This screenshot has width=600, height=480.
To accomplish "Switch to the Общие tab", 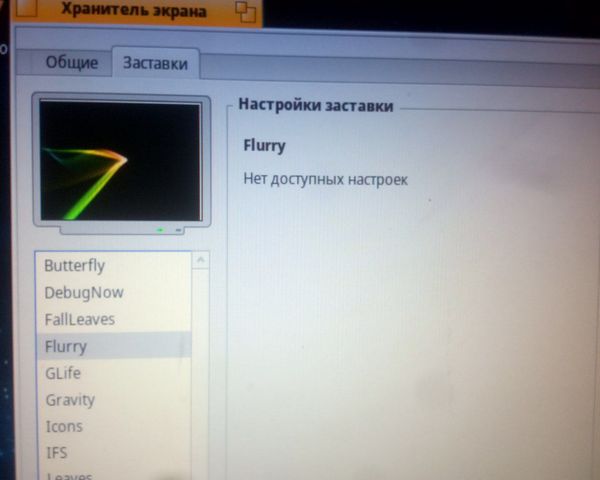I will pyautogui.click(x=72, y=62).
